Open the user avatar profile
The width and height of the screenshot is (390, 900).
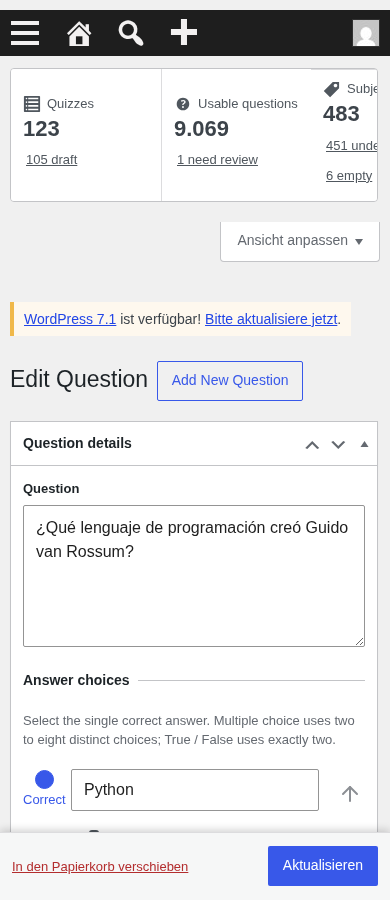click(366, 33)
